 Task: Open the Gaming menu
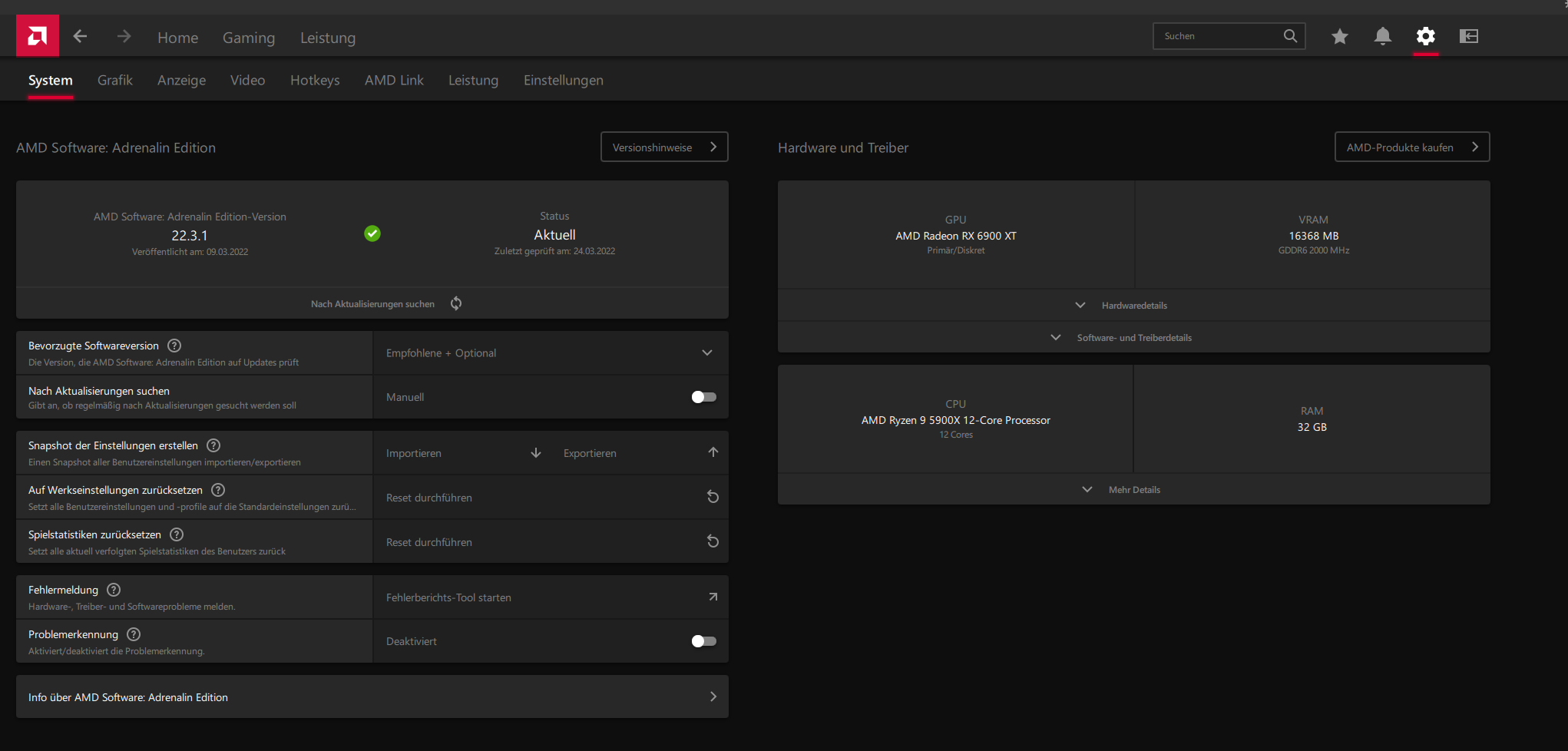click(249, 38)
